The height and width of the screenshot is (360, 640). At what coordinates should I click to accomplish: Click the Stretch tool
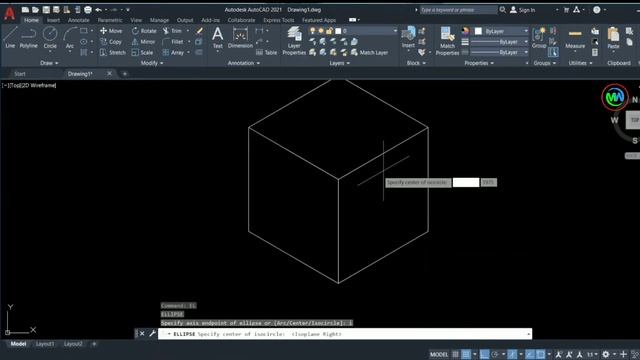click(x=113, y=52)
